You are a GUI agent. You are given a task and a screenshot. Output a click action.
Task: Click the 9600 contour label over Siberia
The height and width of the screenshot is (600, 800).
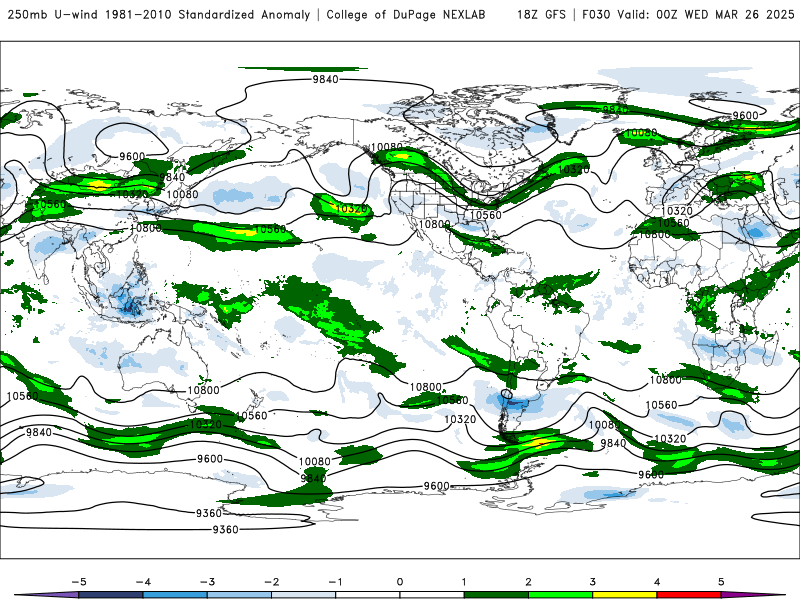(x=132, y=156)
